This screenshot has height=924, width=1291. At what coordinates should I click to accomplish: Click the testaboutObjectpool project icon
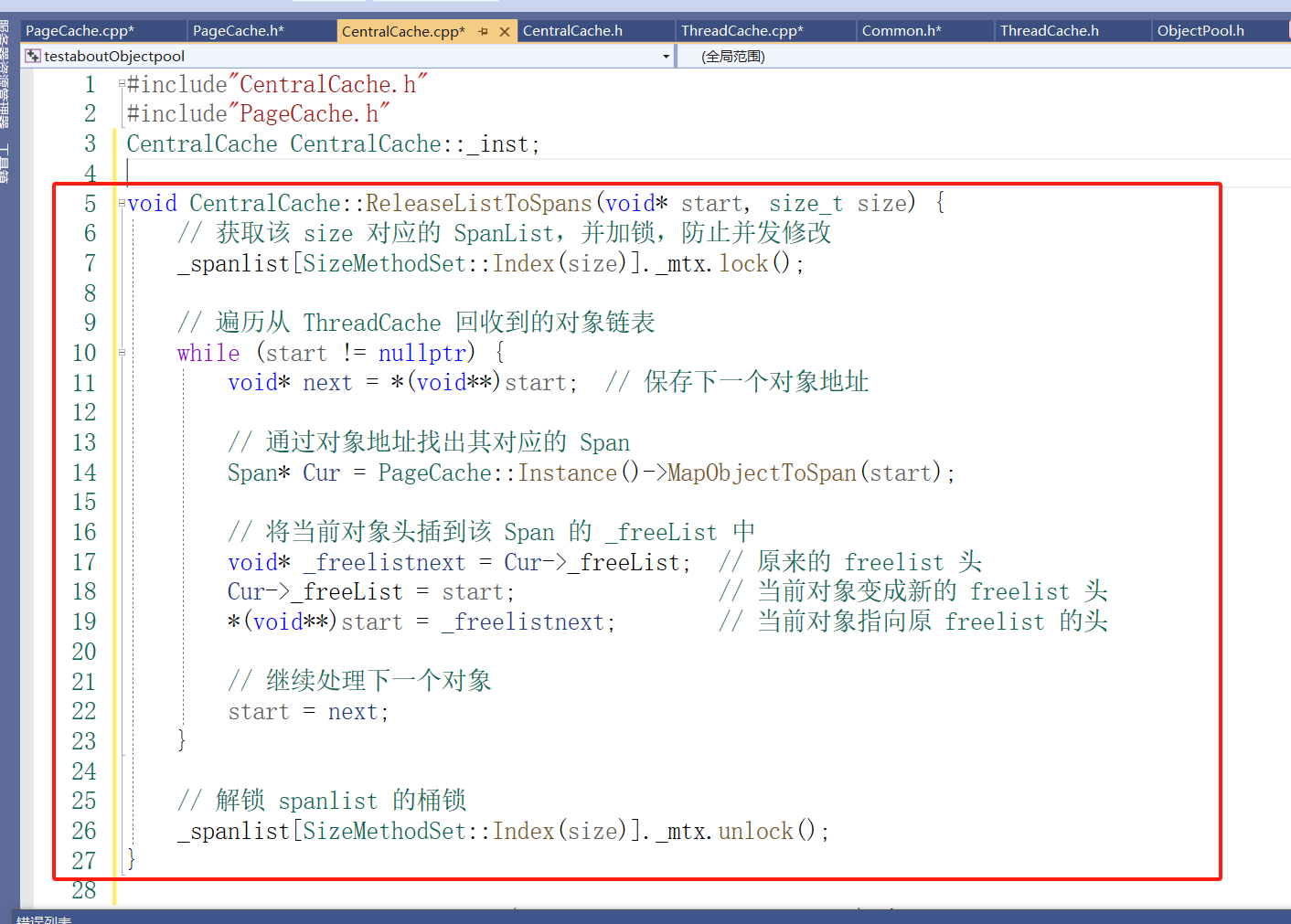point(33,56)
